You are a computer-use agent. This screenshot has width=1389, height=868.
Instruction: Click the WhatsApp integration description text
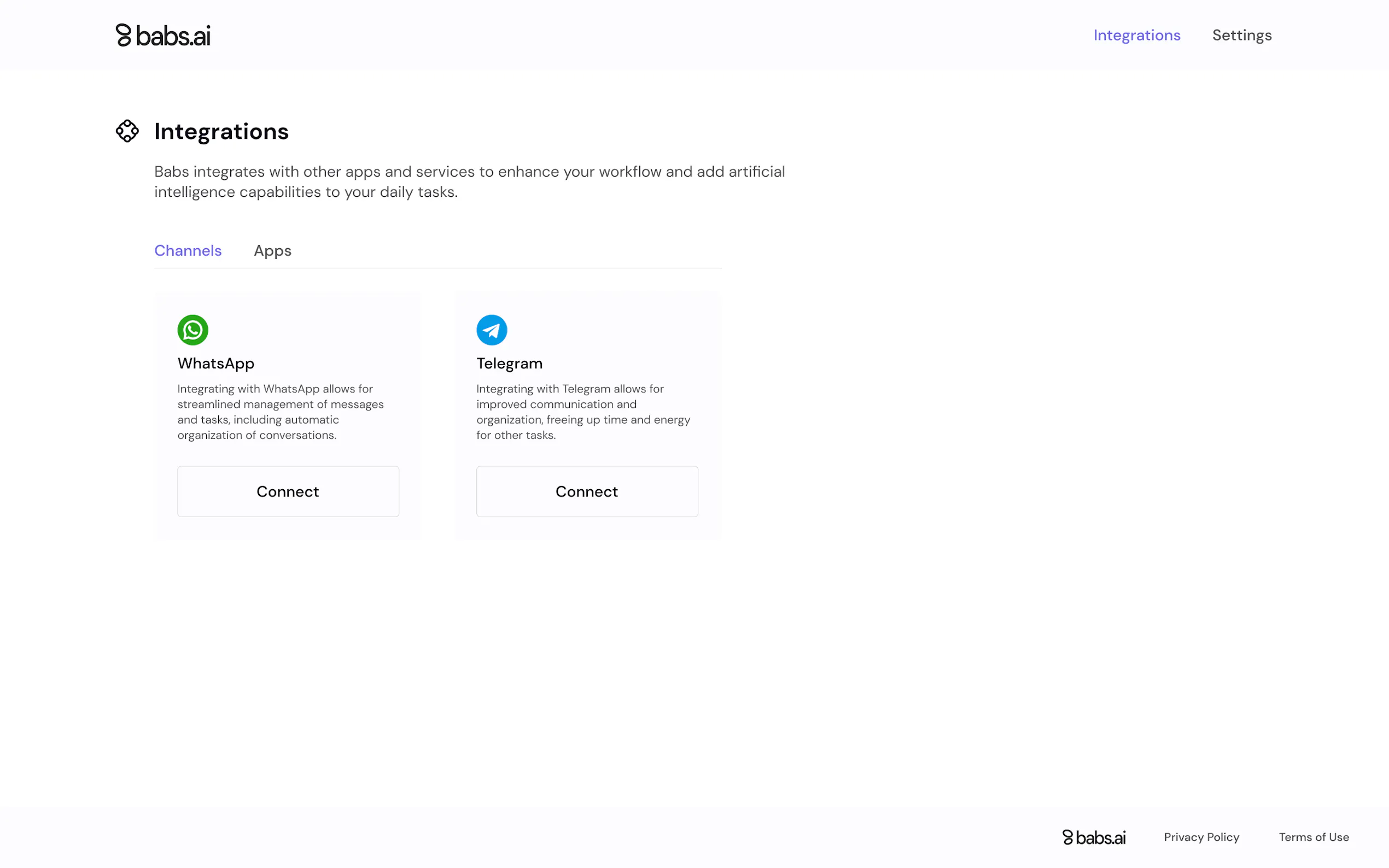280,412
